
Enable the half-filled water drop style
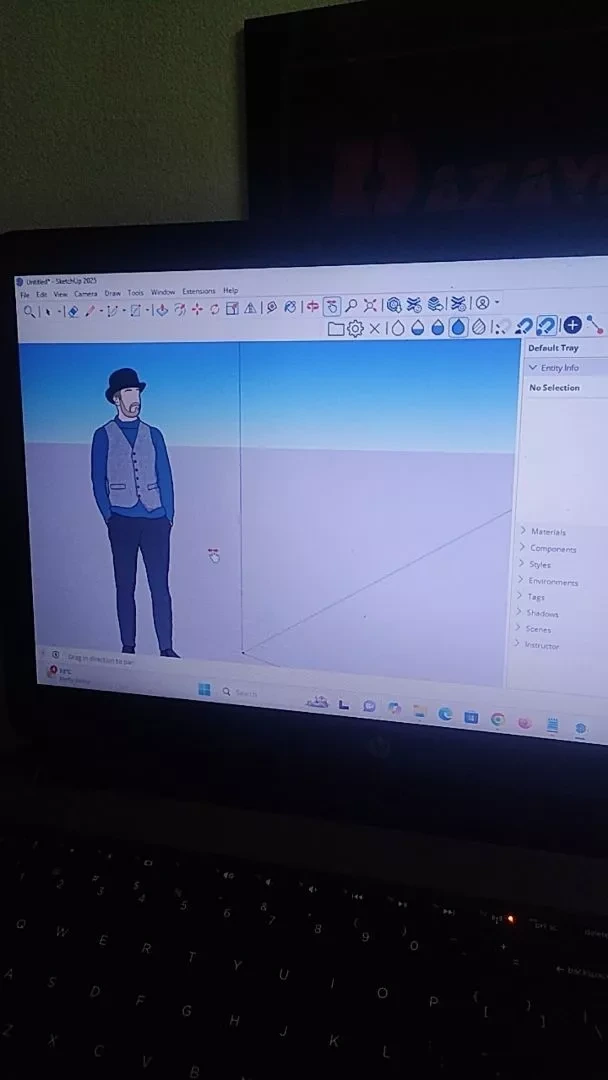pos(437,326)
